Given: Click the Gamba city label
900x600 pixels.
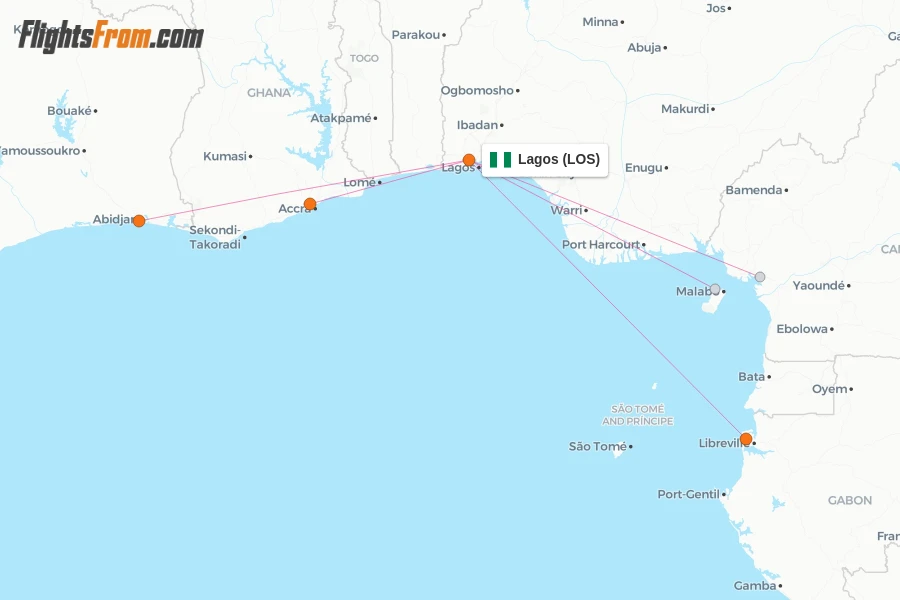Looking at the screenshot, I should (x=755, y=586).
